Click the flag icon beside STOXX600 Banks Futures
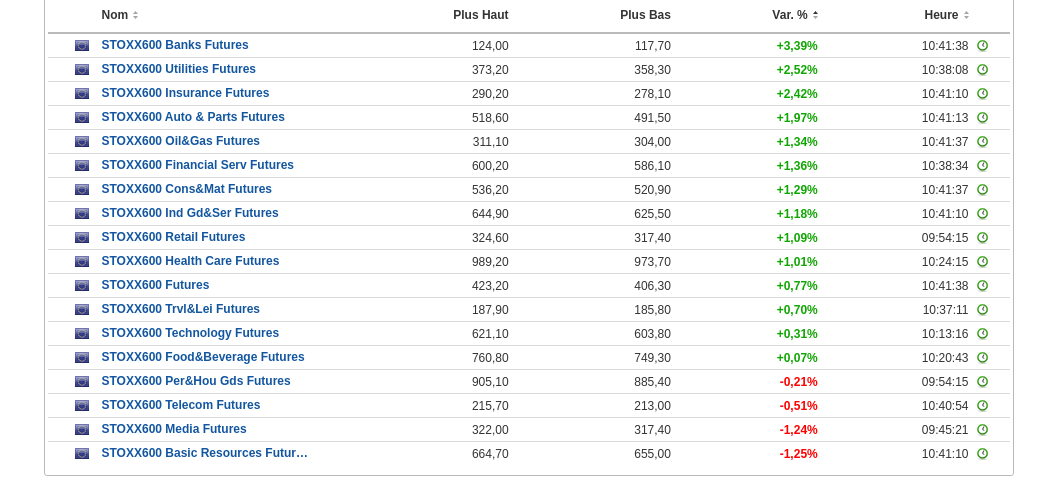The height and width of the screenshot is (500, 1046). pyautogui.click(x=82, y=46)
